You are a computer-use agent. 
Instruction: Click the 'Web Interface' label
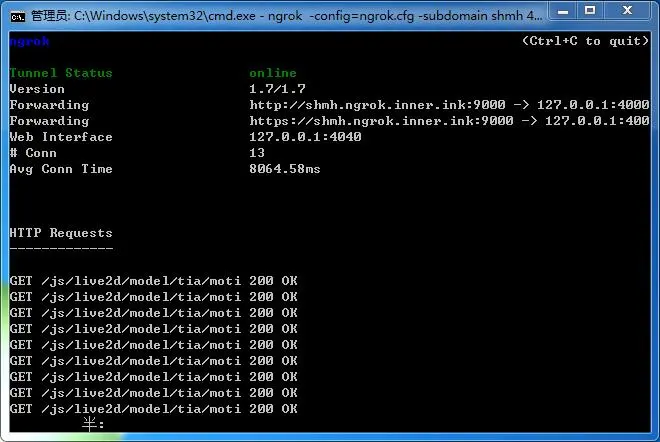coord(61,137)
